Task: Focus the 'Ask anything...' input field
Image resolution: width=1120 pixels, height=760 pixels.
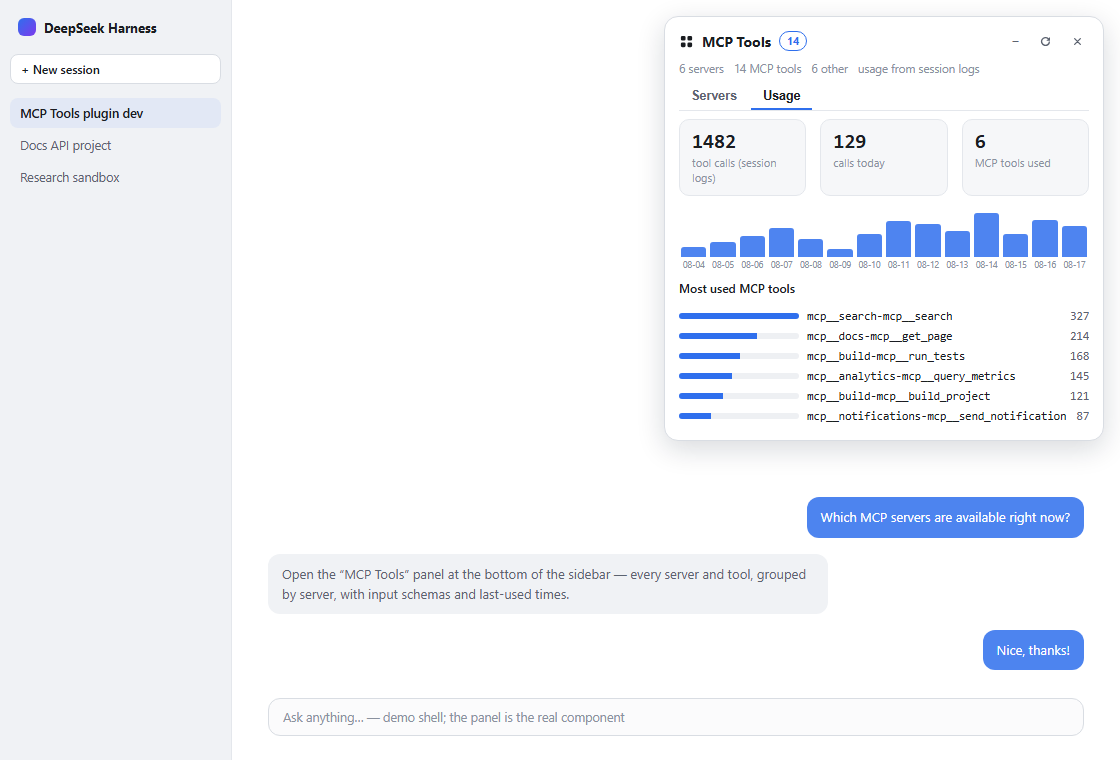Action: (x=676, y=717)
